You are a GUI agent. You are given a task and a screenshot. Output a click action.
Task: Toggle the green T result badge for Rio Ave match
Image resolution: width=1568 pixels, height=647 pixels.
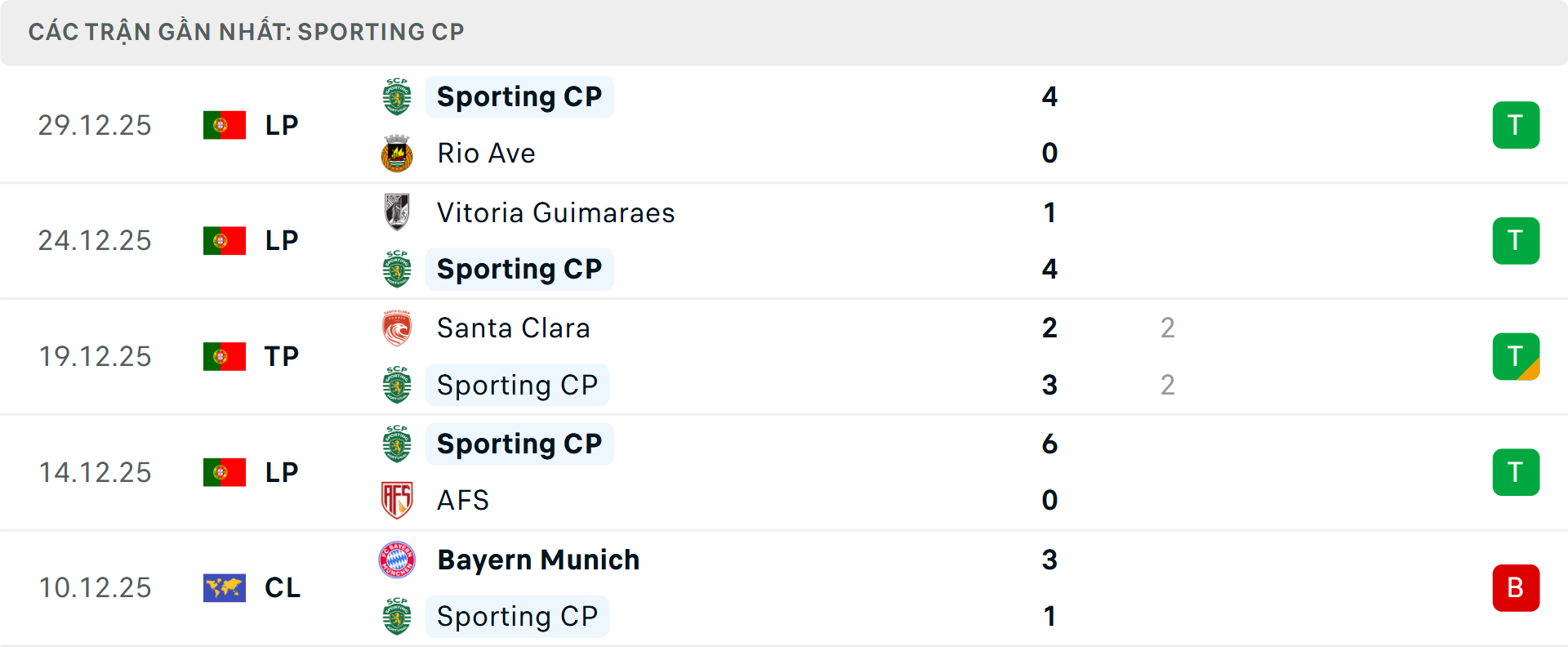pos(1516,124)
